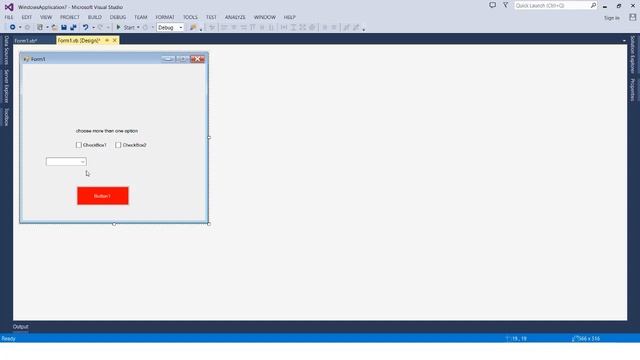Open the WINDOW menu
640x360 pixels.
point(264,17)
